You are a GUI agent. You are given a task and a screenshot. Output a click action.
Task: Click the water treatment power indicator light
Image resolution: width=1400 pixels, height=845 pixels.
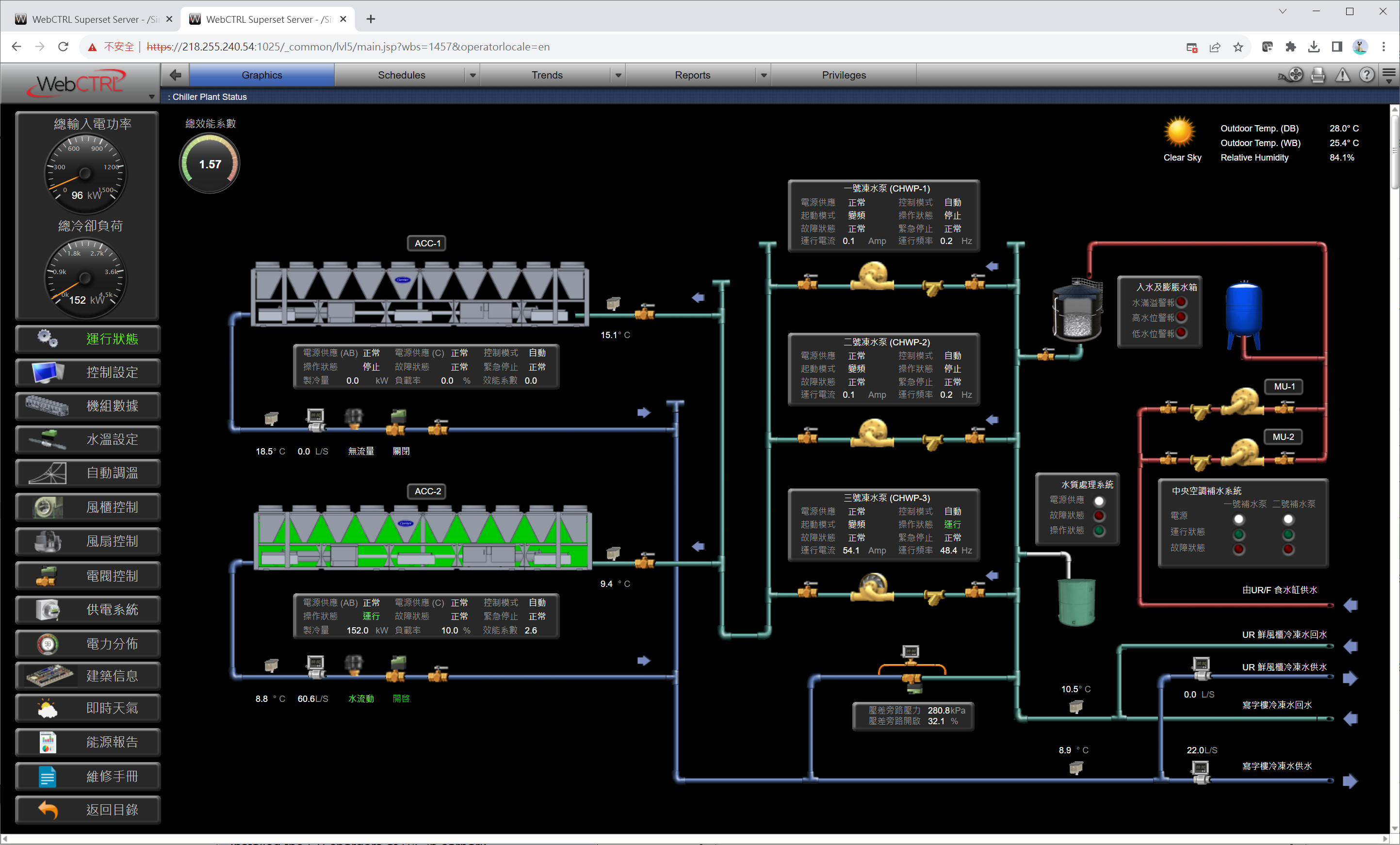pyautogui.click(x=1099, y=501)
